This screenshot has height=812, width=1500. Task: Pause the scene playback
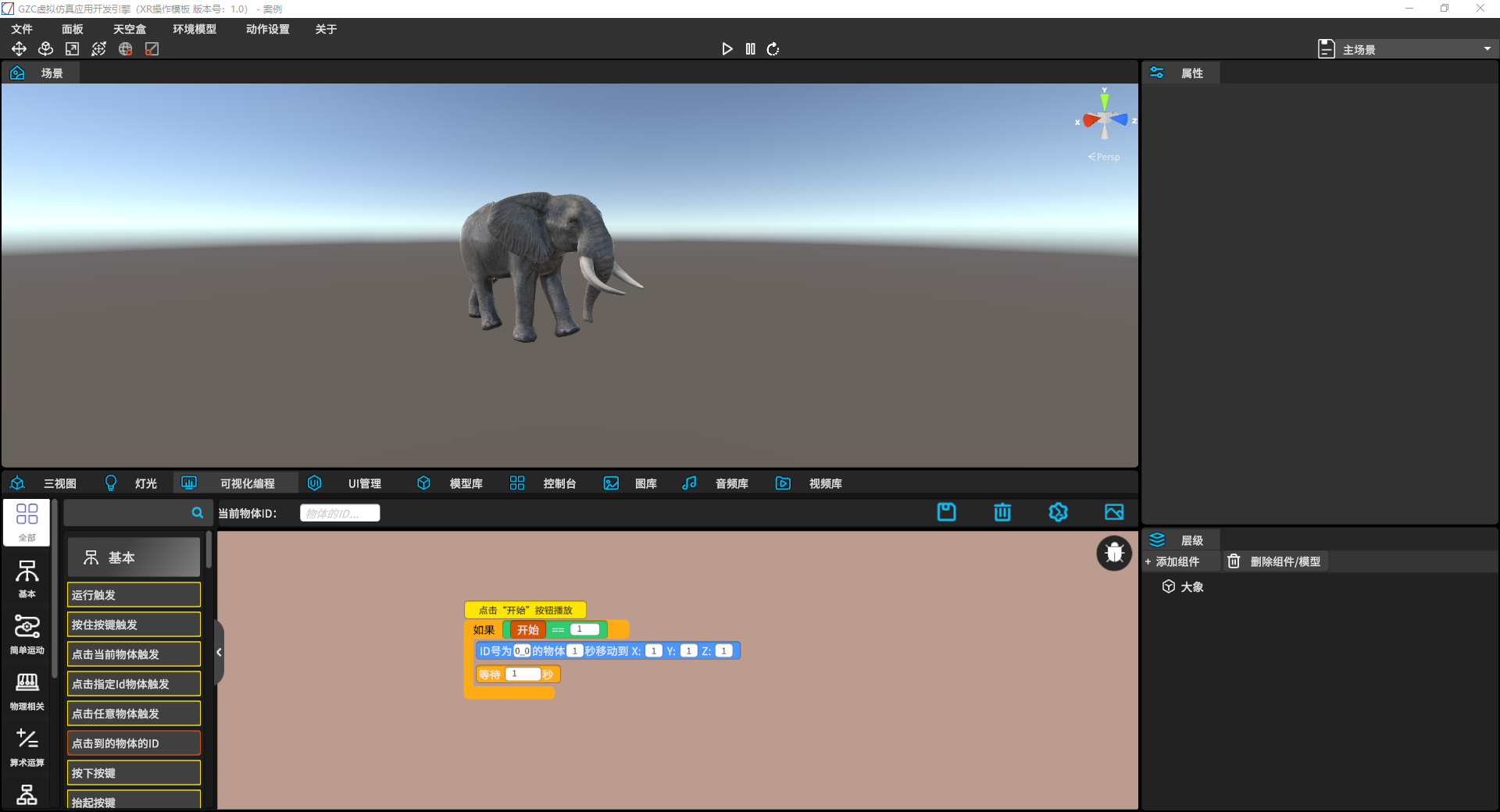coord(750,49)
